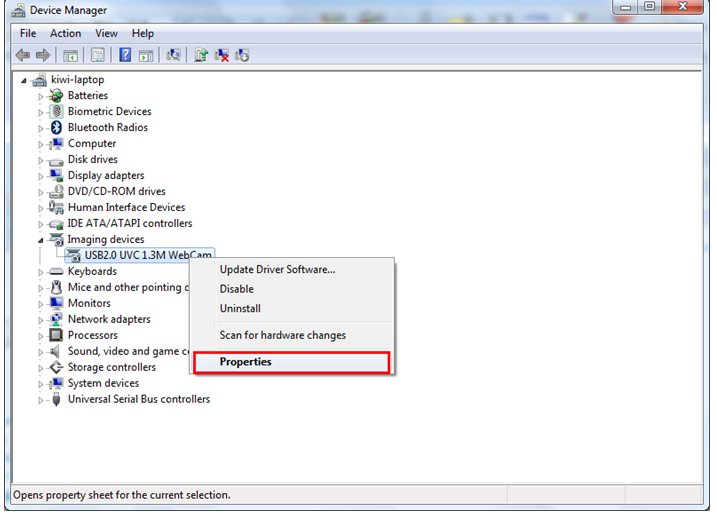Click the Bluetooth Radios device icon

(x=57, y=128)
